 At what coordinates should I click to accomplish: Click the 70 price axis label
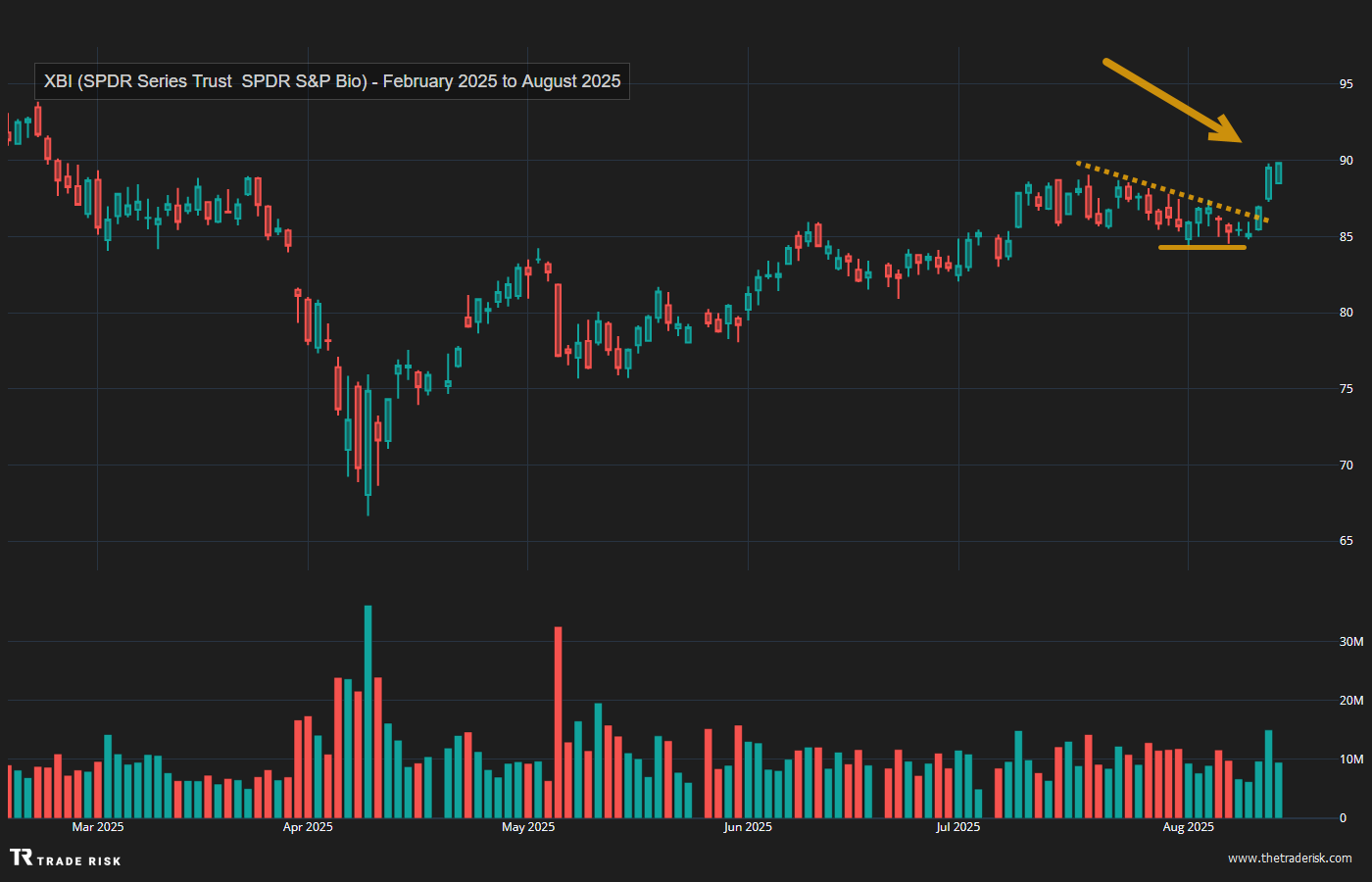(x=1346, y=465)
